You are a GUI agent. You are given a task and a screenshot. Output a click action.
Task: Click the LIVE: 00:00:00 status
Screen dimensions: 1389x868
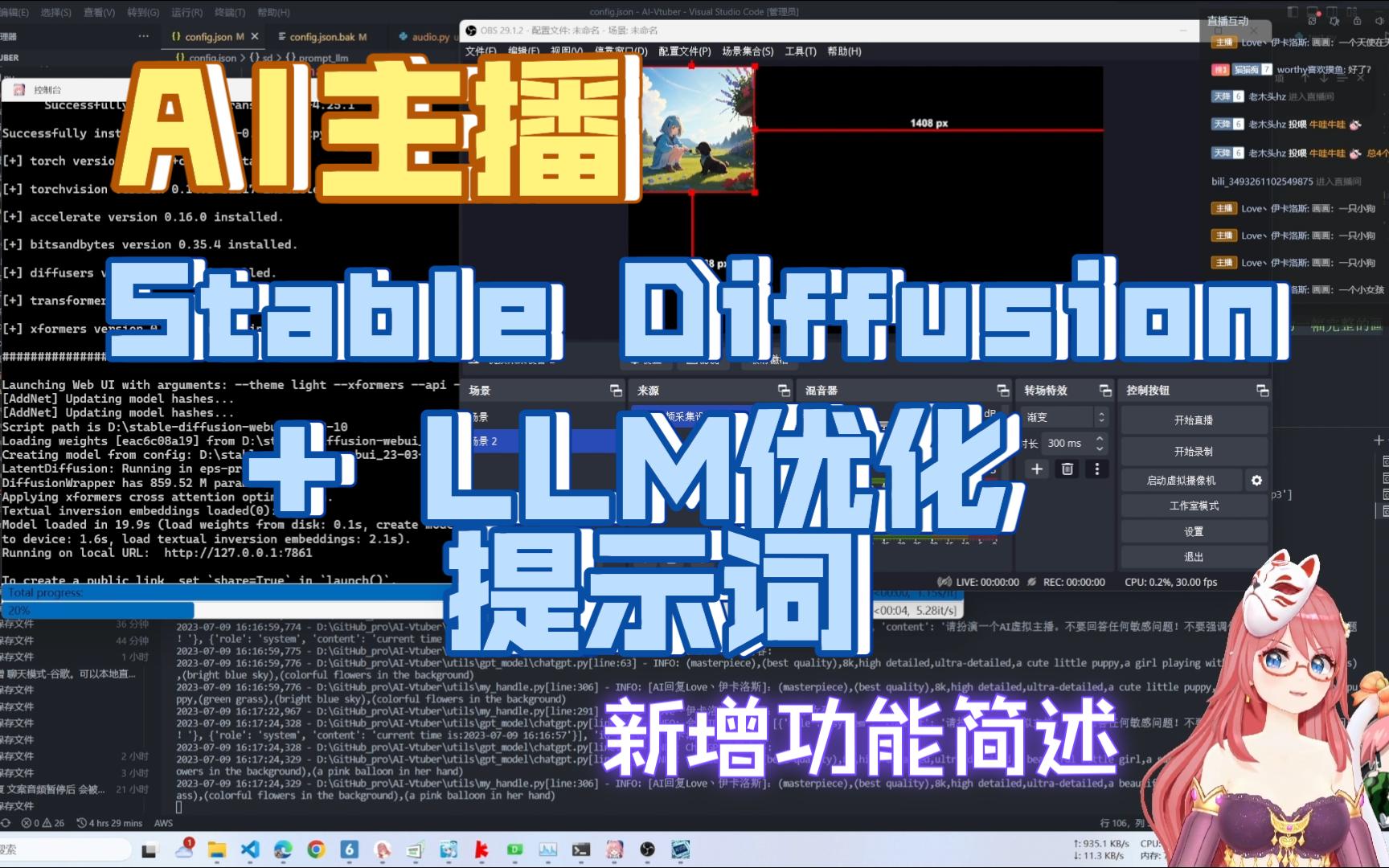pyautogui.click(x=978, y=582)
